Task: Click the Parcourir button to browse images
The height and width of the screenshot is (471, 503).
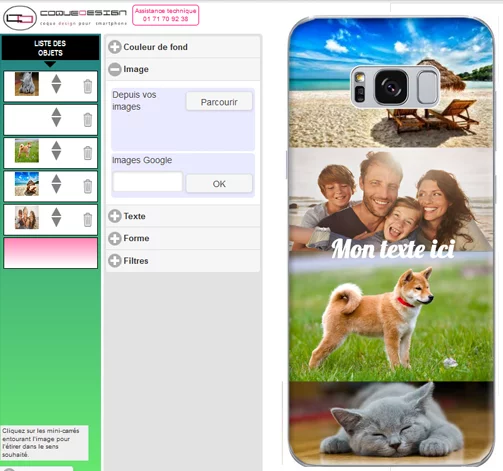Action: point(219,102)
